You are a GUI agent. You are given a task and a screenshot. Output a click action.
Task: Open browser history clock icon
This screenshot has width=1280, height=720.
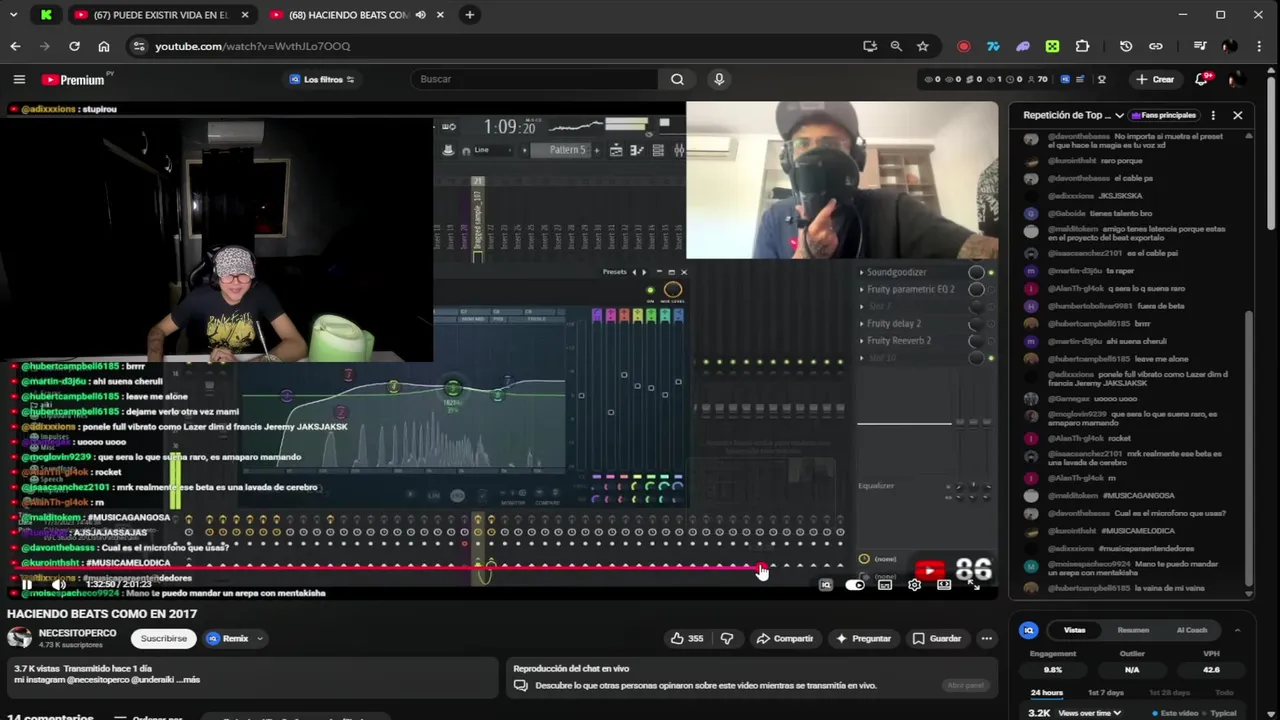[x=1126, y=46]
